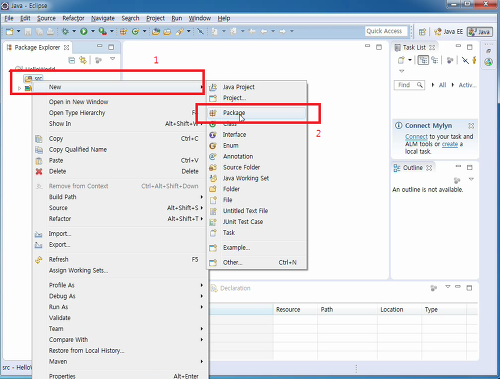500x379 pixels.
Task: Select Folder in the New submenu
Action: tap(257, 189)
